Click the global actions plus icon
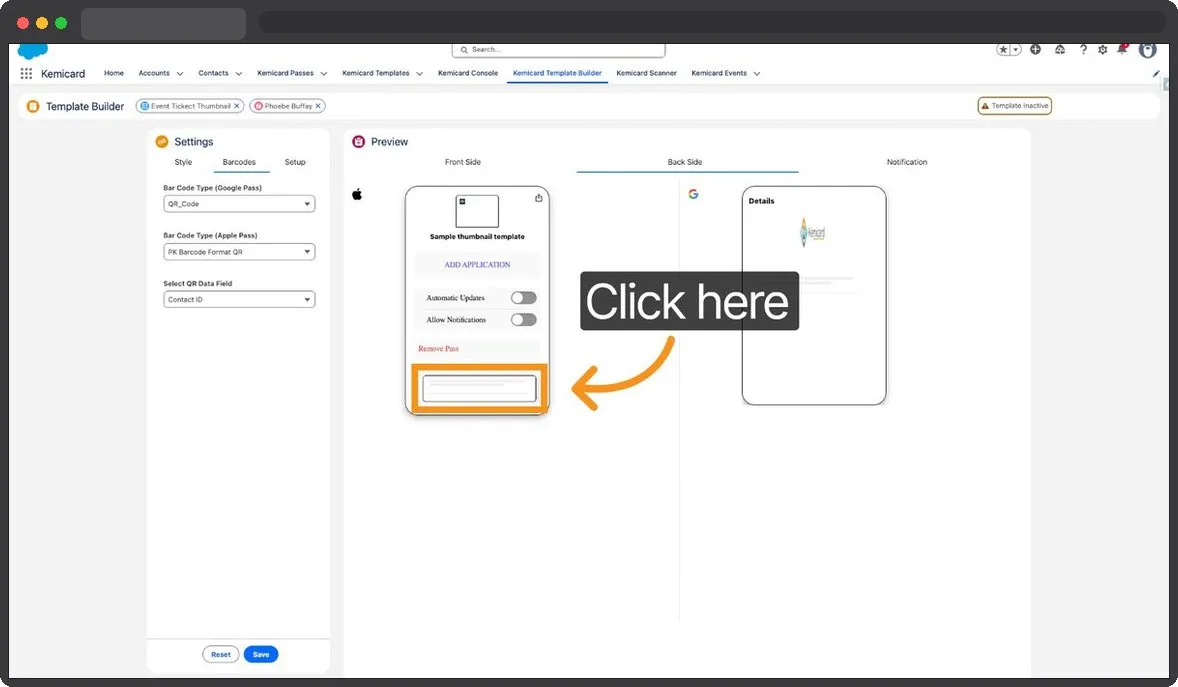 click(1035, 50)
